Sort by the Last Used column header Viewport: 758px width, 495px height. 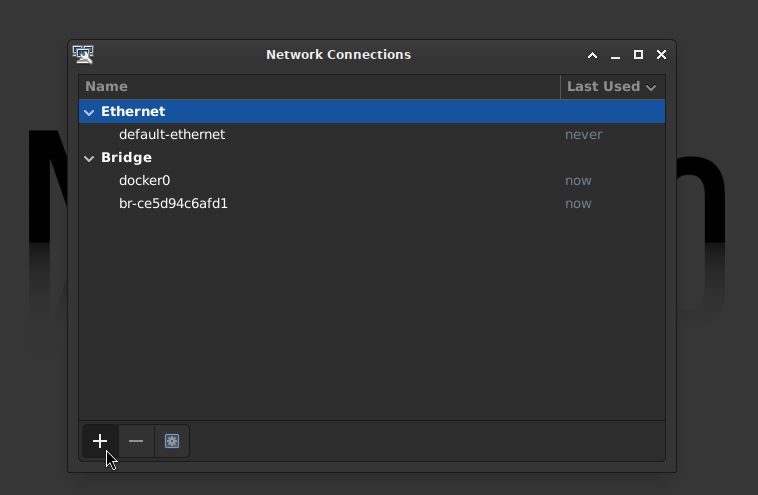pos(612,87)
